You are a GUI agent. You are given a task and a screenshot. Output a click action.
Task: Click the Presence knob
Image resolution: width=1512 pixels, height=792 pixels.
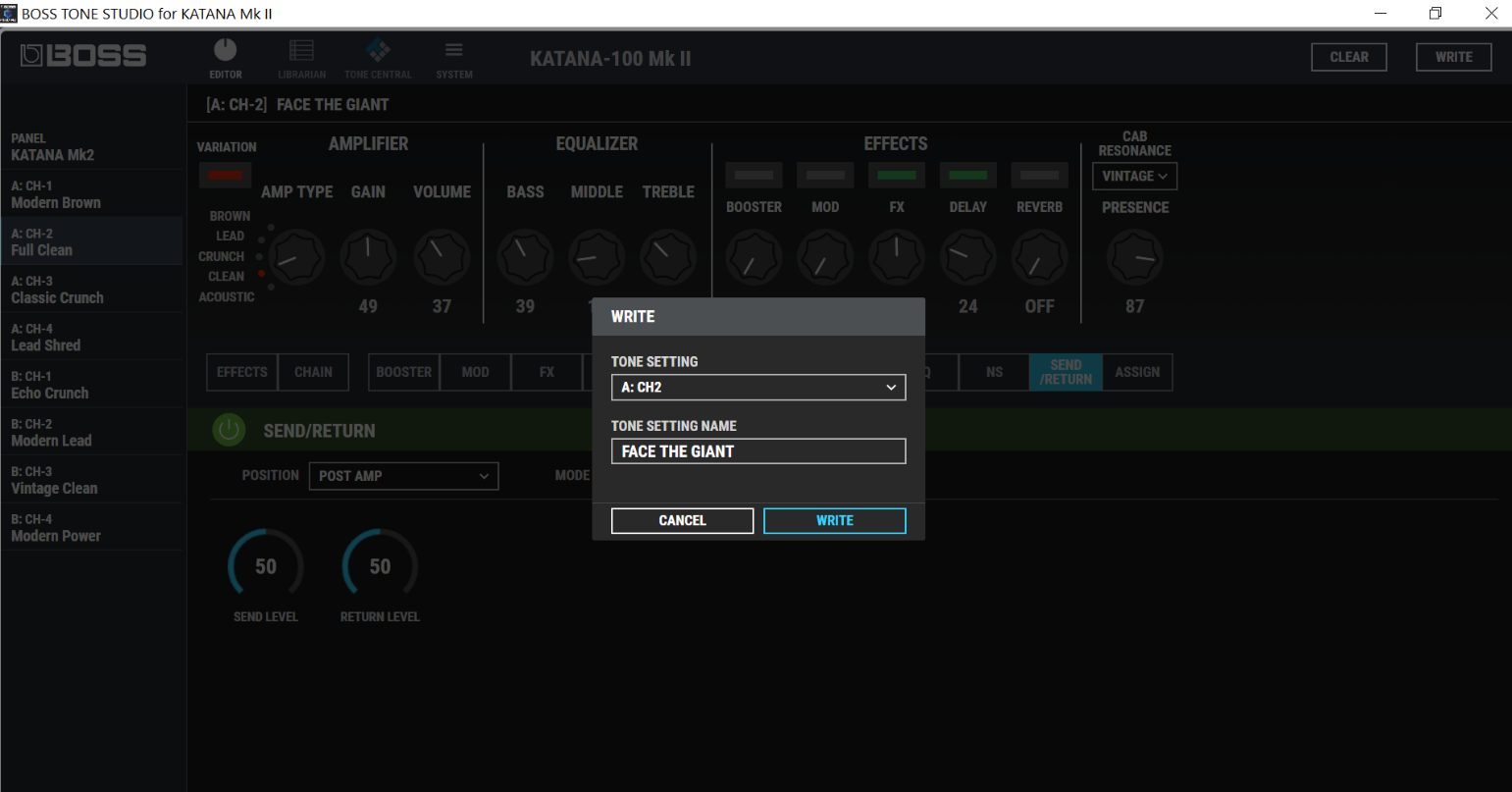[x=1135, y=257]
